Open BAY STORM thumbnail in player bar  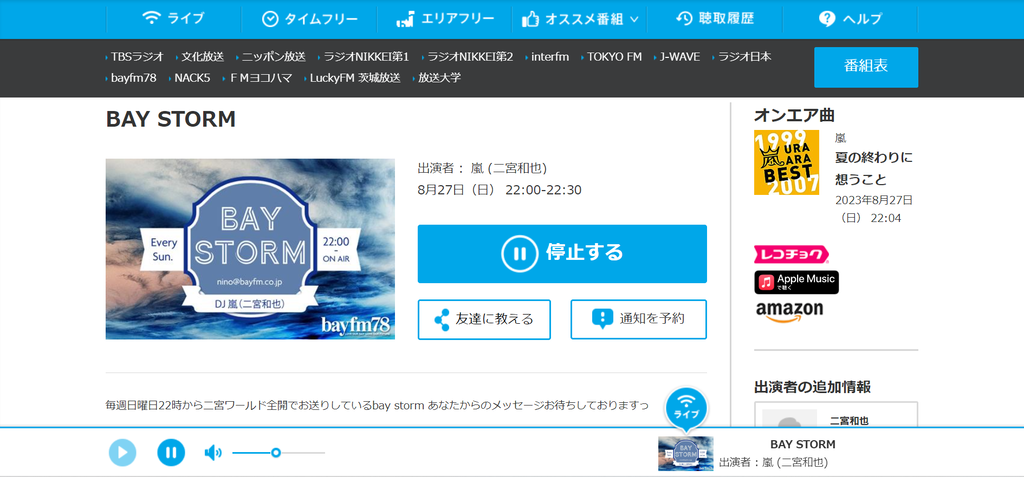pos(686,453)
